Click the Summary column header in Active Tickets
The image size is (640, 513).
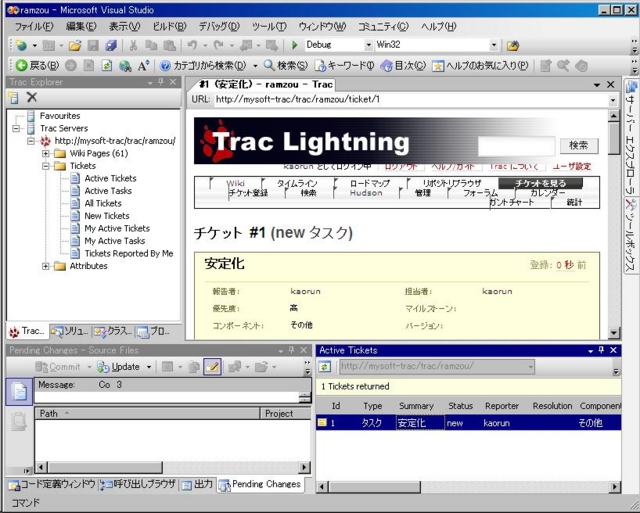tap(416, 406)
